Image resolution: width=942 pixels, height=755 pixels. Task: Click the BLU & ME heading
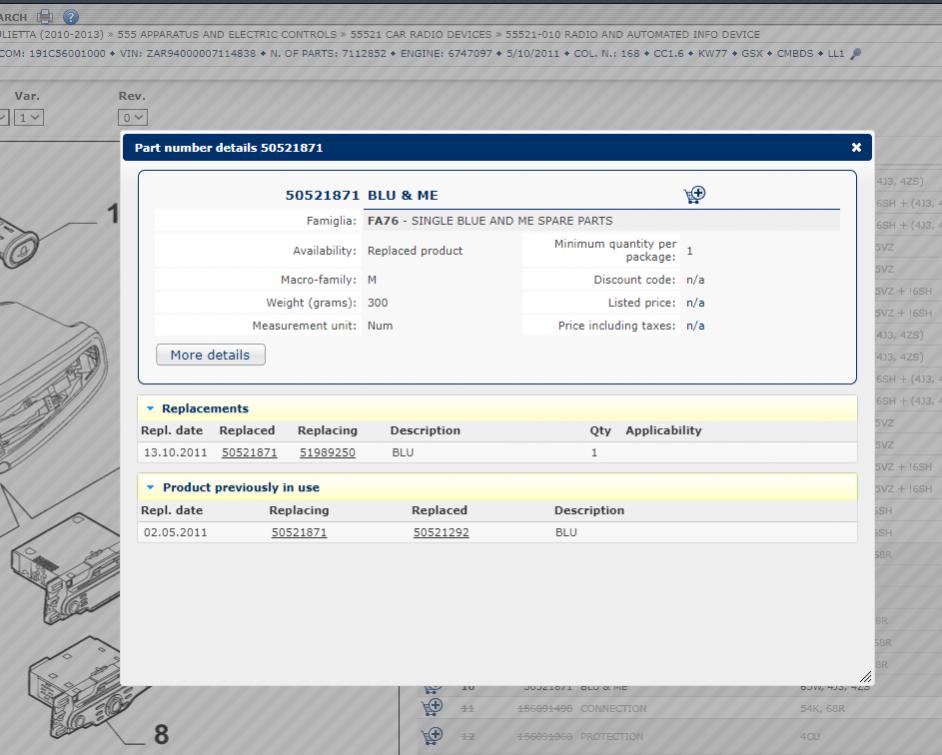403,195
